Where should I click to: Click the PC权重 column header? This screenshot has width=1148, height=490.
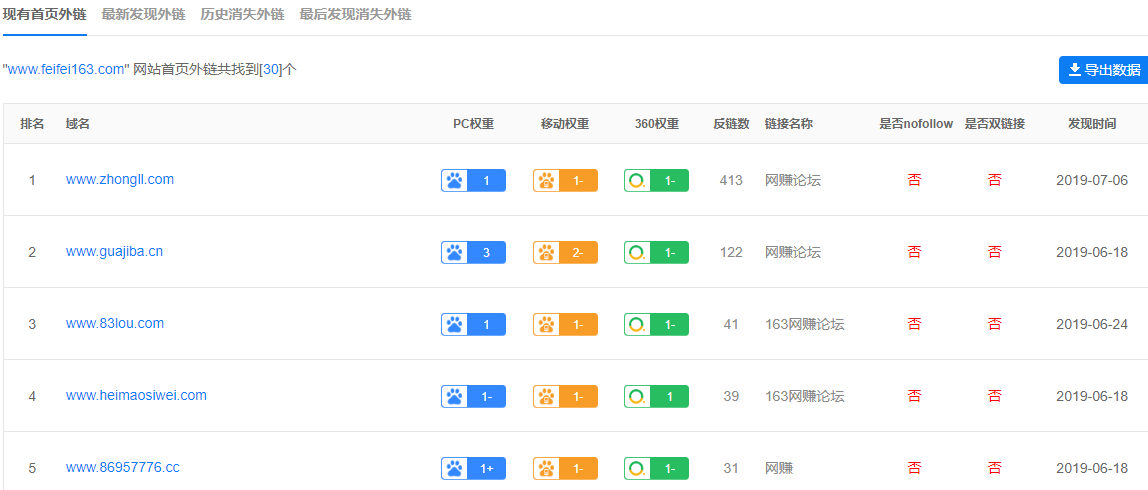click(x=474, y=124)
